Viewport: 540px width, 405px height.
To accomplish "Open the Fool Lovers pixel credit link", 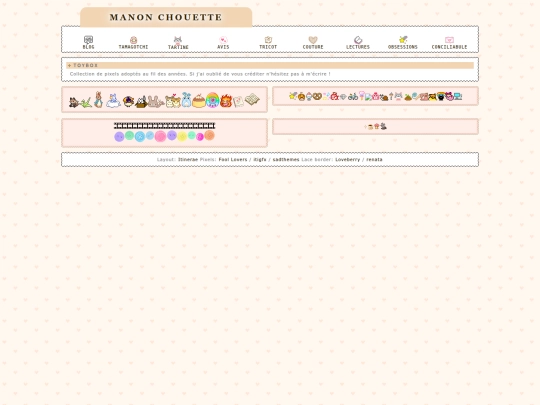I will point(233,159).
